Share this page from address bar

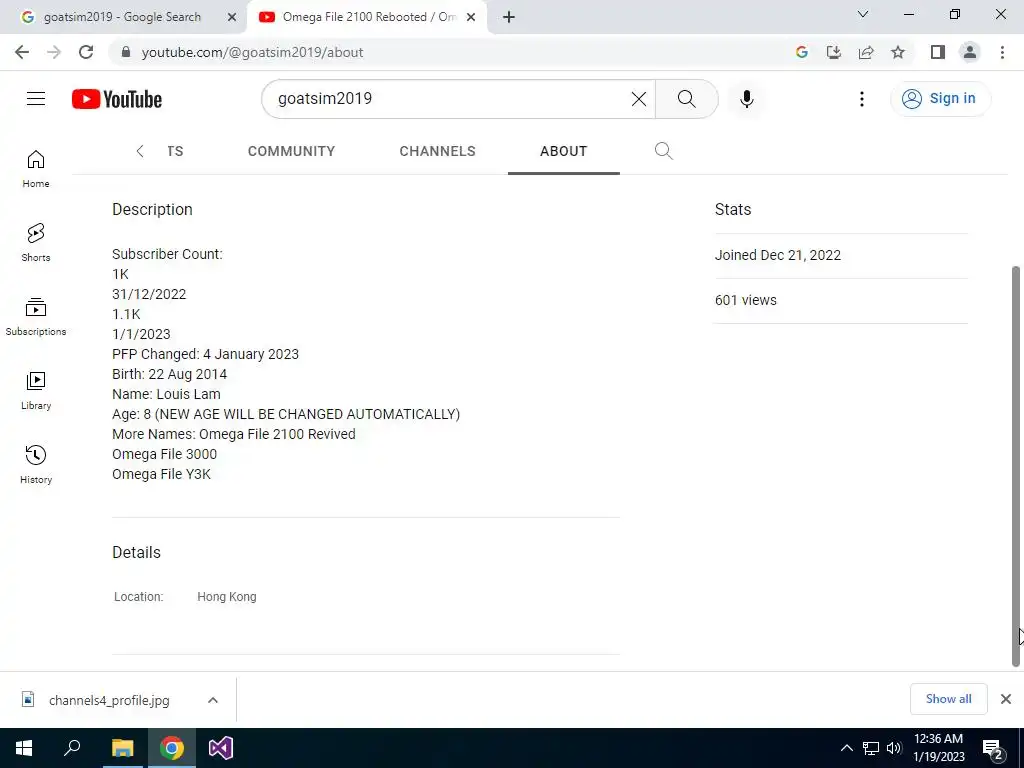866,52
